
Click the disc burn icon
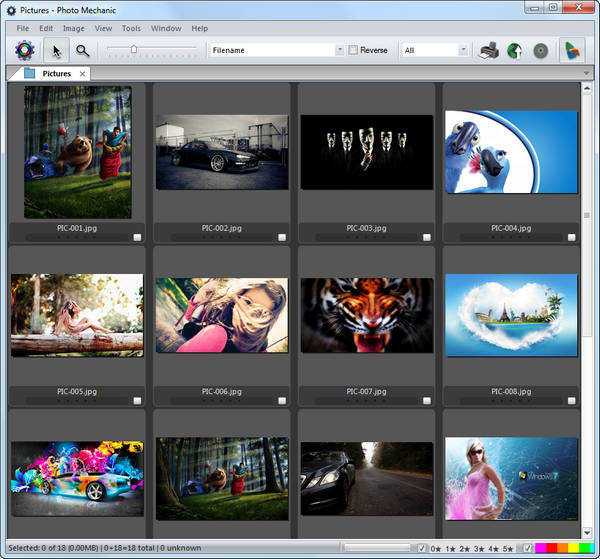pos(540,50)
